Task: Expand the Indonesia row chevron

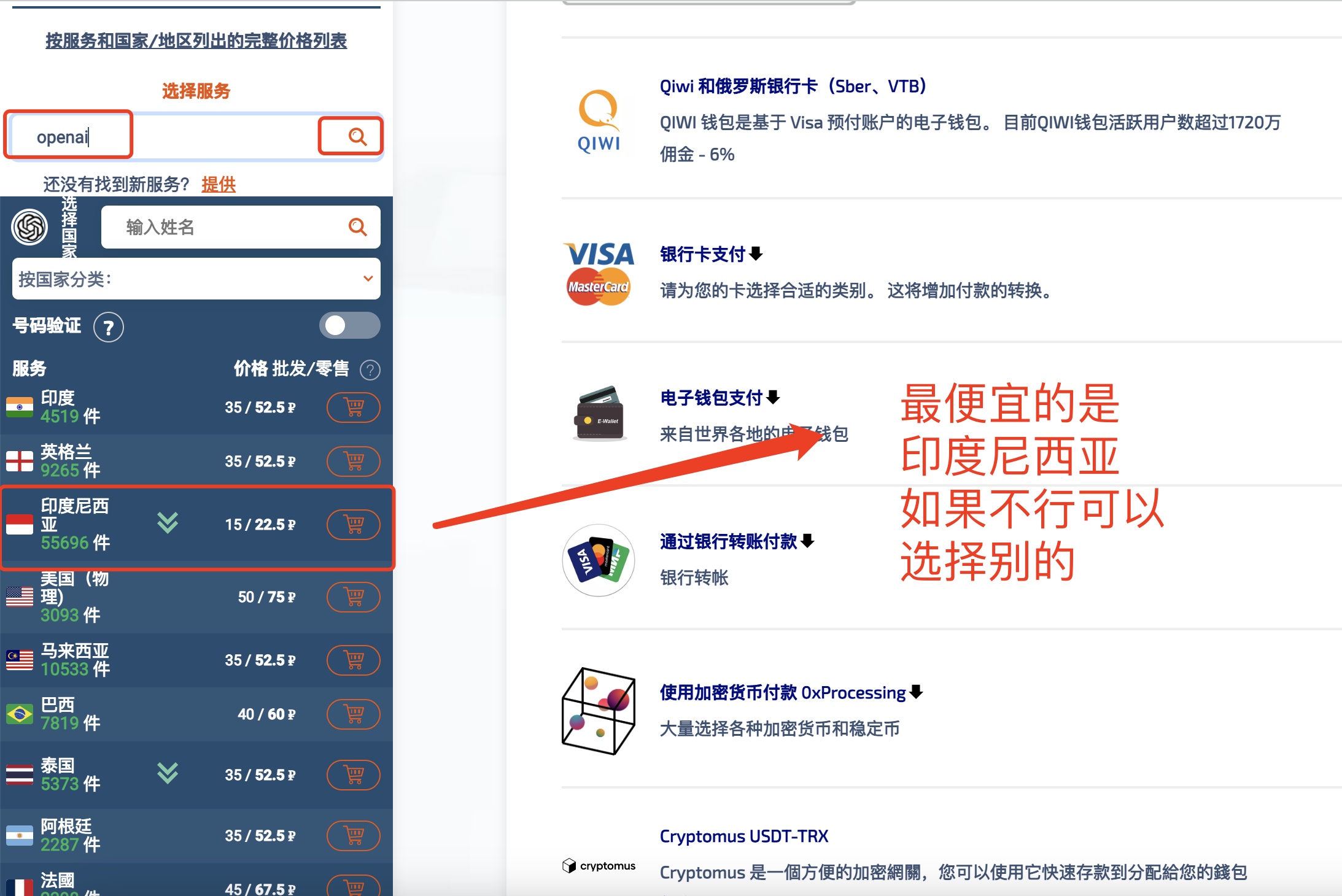Action: coord(168,523)
